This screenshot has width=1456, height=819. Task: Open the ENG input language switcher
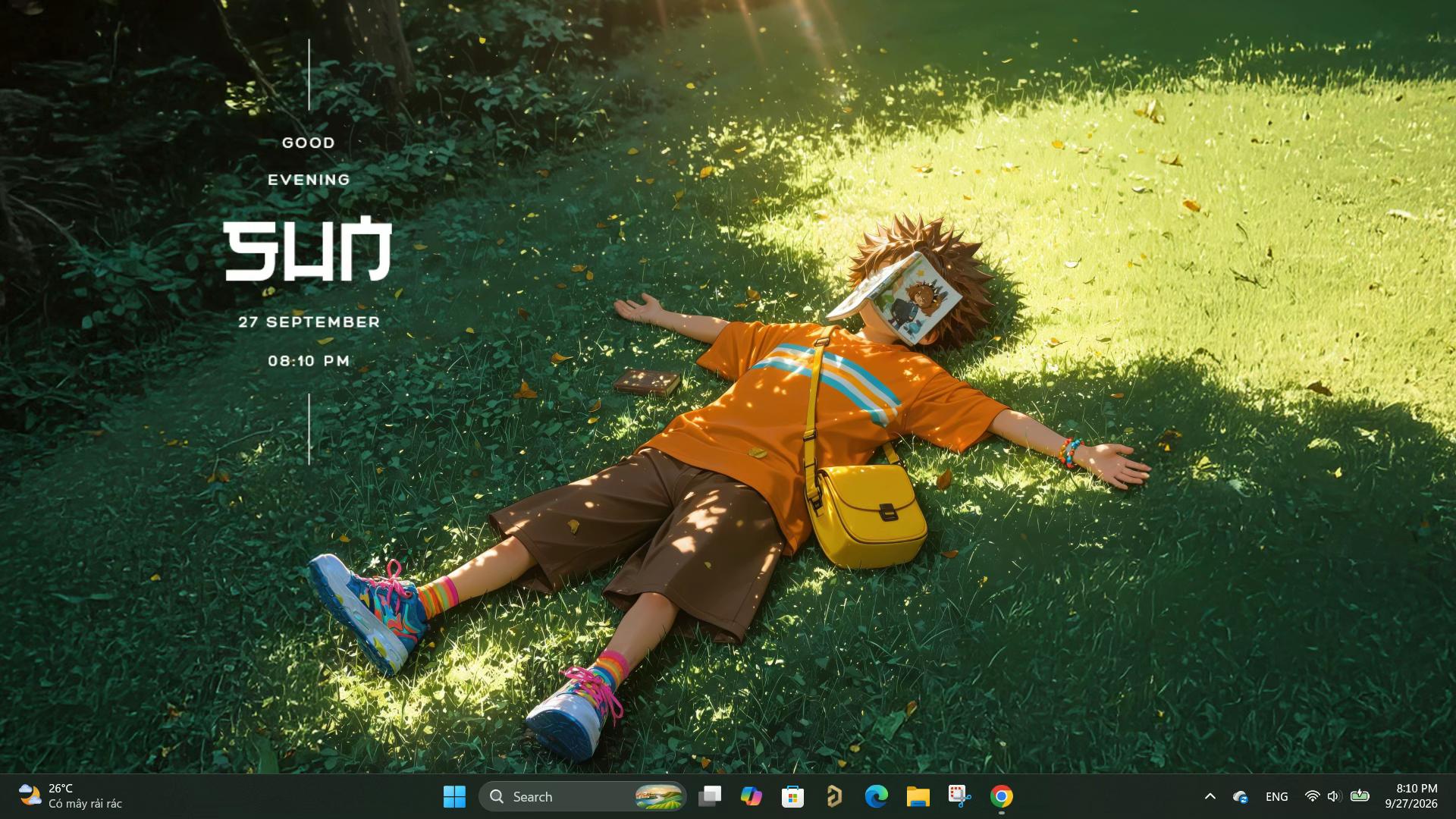tap(1276, 796)
